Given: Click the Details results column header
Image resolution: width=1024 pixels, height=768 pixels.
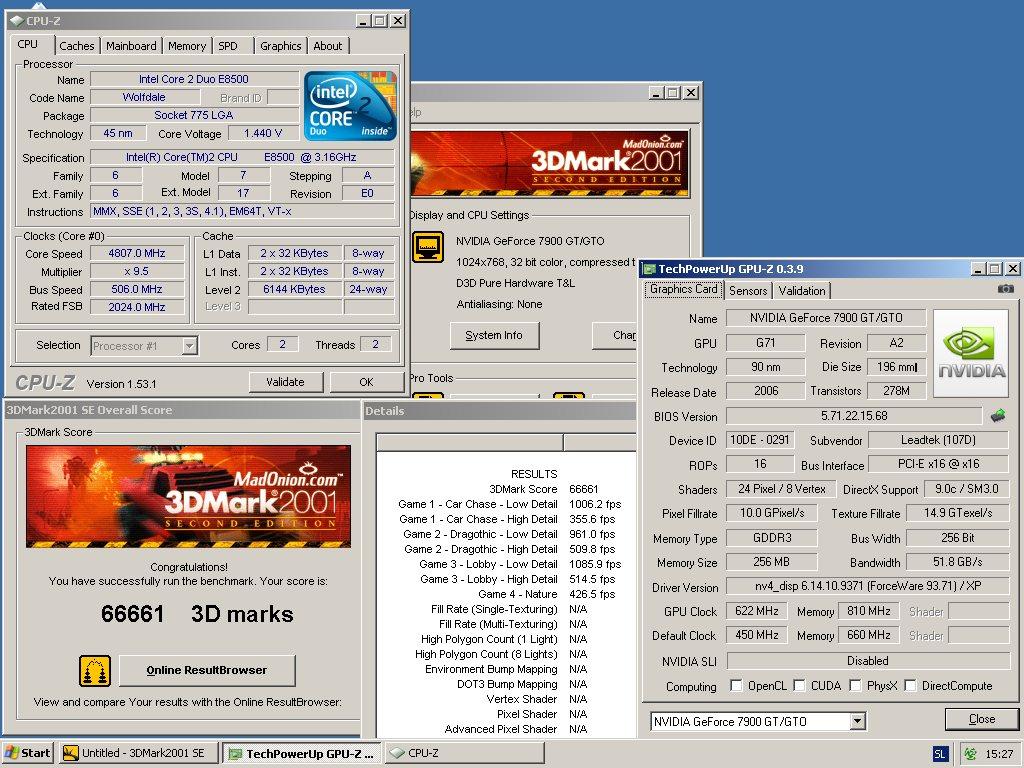Looking at the screenshot, I should coord(470,442).
